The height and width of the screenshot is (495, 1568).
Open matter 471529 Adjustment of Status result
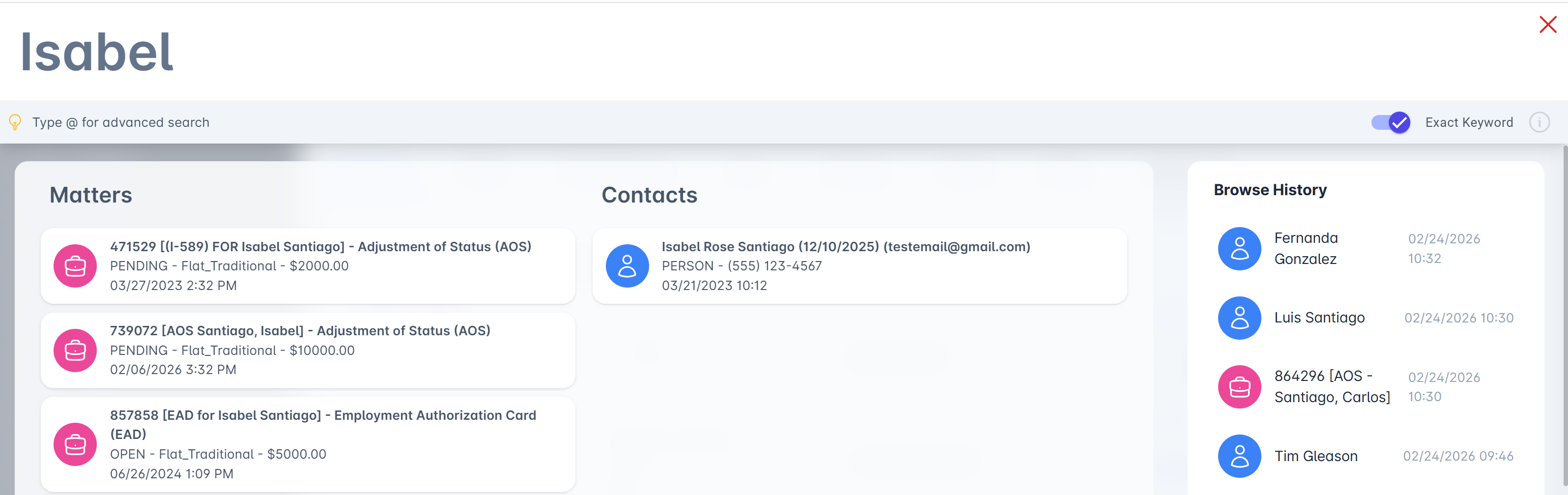click(x=320, y=247)
